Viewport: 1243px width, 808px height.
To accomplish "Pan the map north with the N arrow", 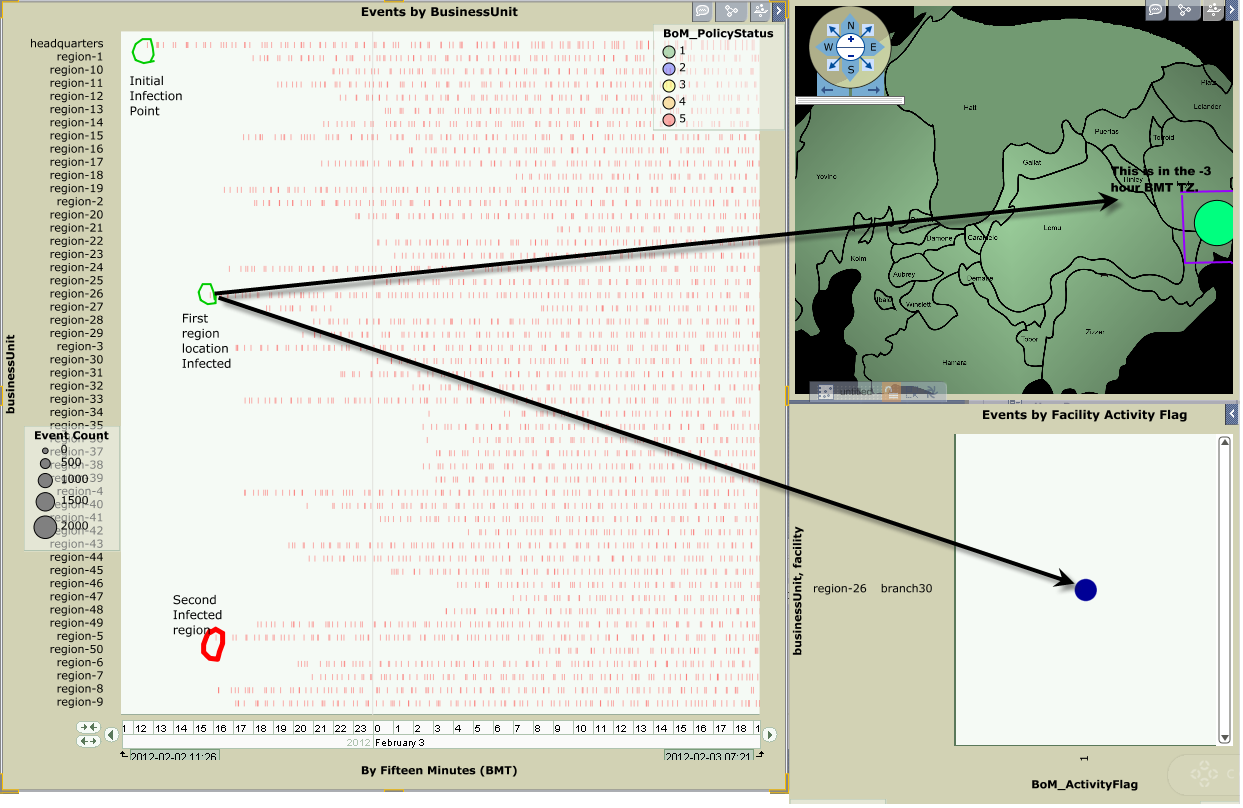I will click(851, 27).
